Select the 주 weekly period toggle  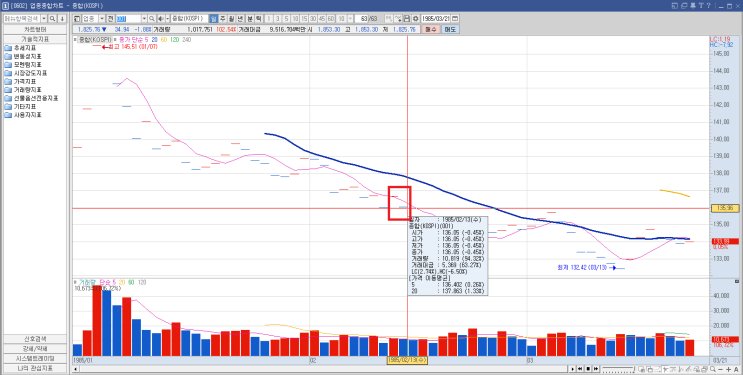pyautogui.click(x=222, y=19)
